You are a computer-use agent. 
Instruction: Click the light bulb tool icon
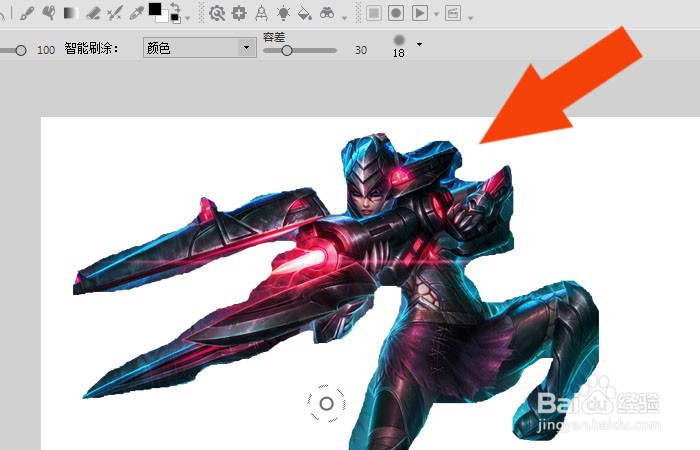pyautogui.click(x=283, y=13)
